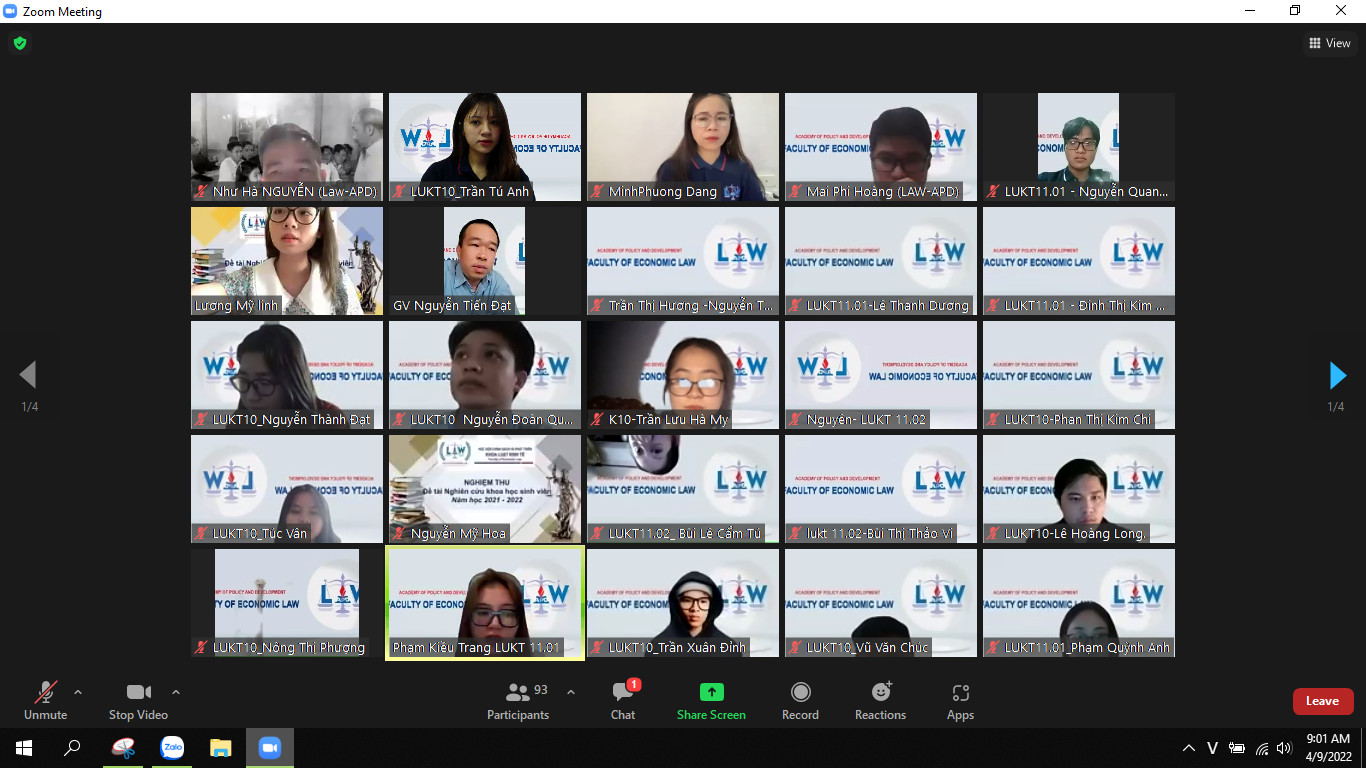Go to next page of participants

(1337, 375)
